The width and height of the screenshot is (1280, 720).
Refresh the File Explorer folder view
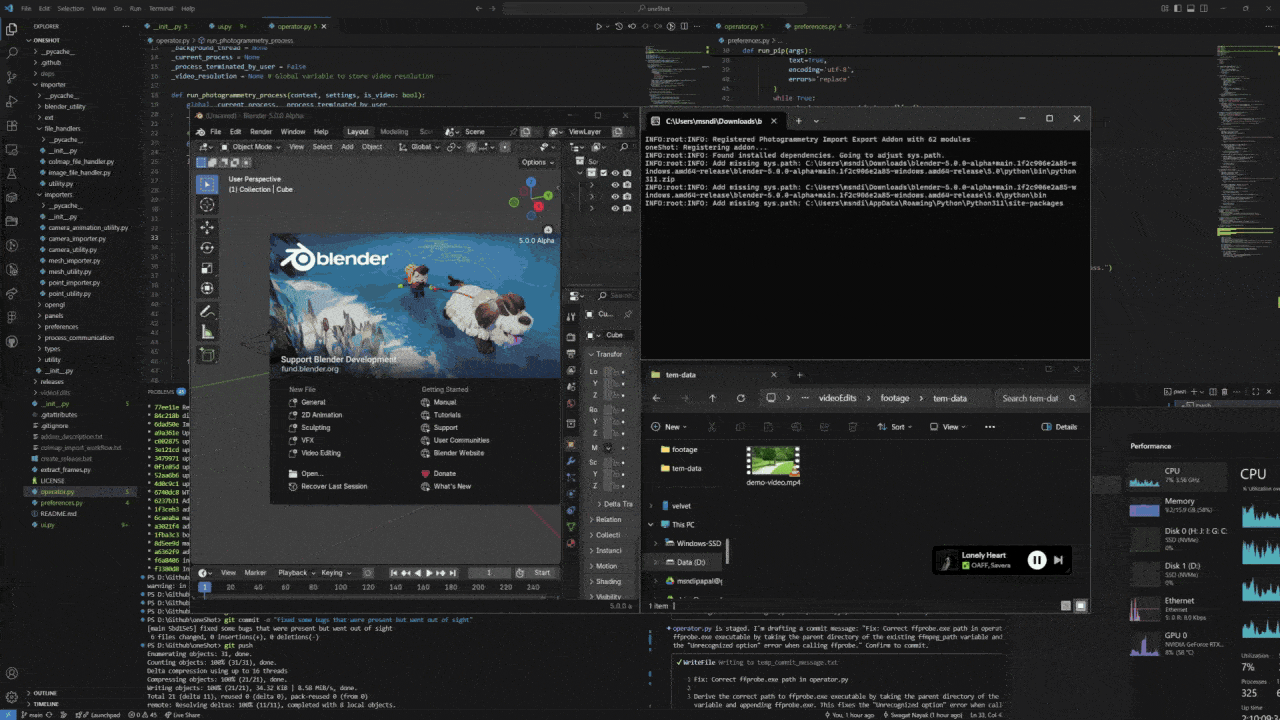click(740, 398)
